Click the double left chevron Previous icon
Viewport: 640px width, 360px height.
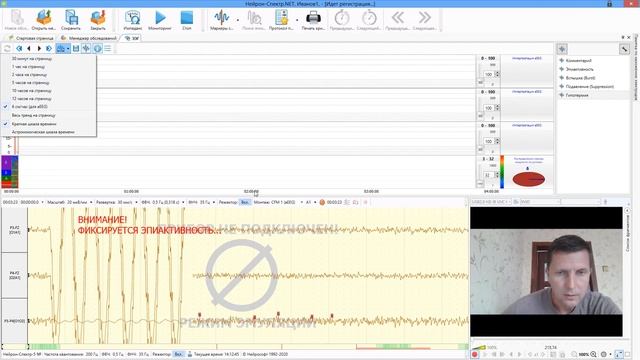click(x=398, y=18)
